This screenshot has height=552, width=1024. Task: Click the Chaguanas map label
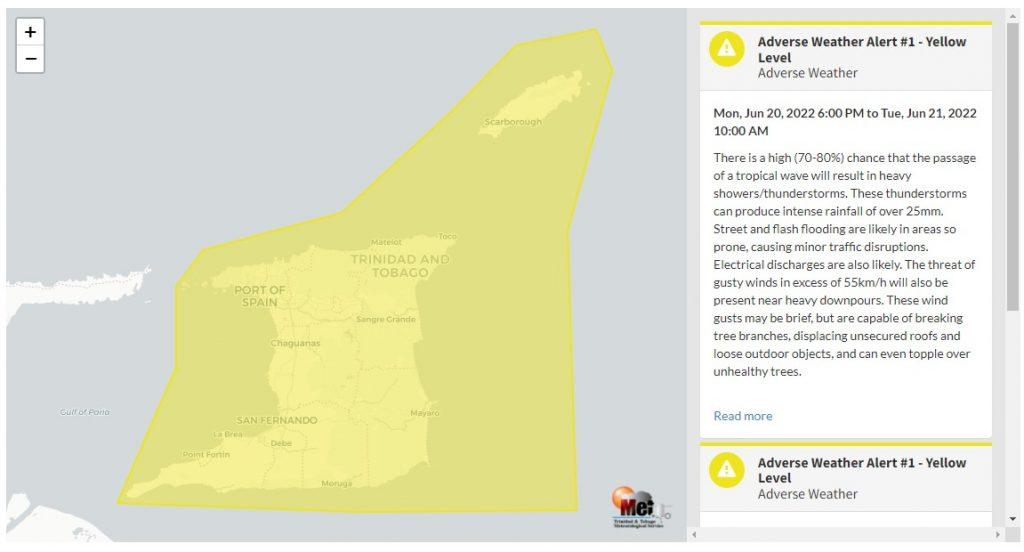pos(295,343)
